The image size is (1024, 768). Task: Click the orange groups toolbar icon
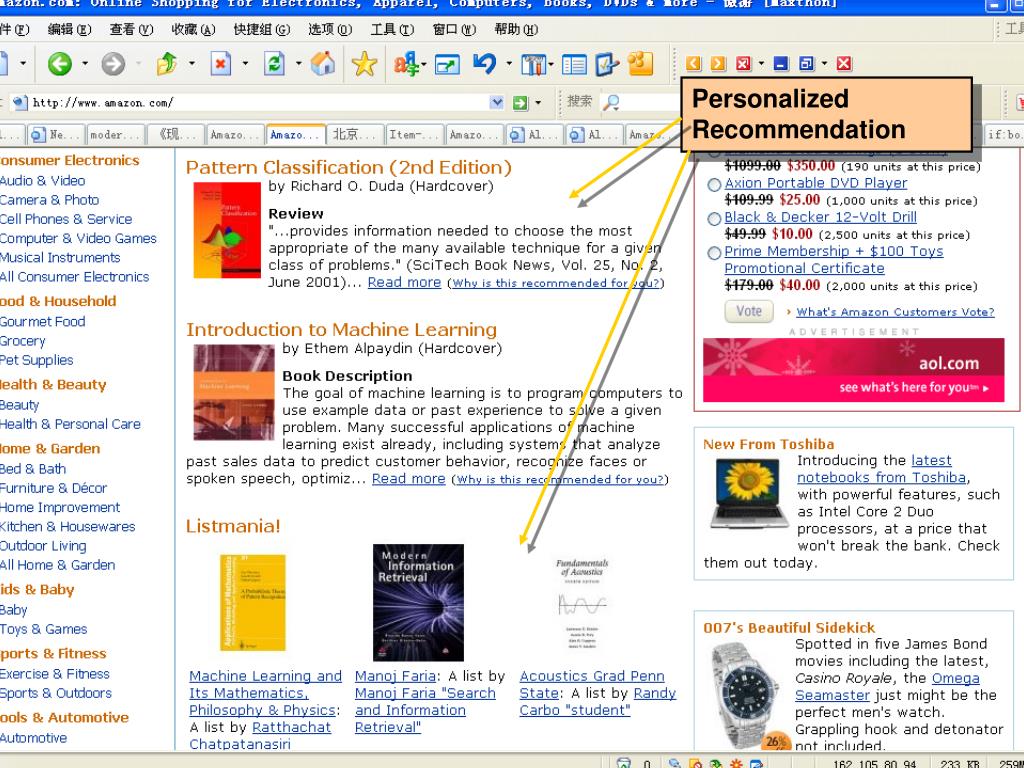(x=640, y=63)
